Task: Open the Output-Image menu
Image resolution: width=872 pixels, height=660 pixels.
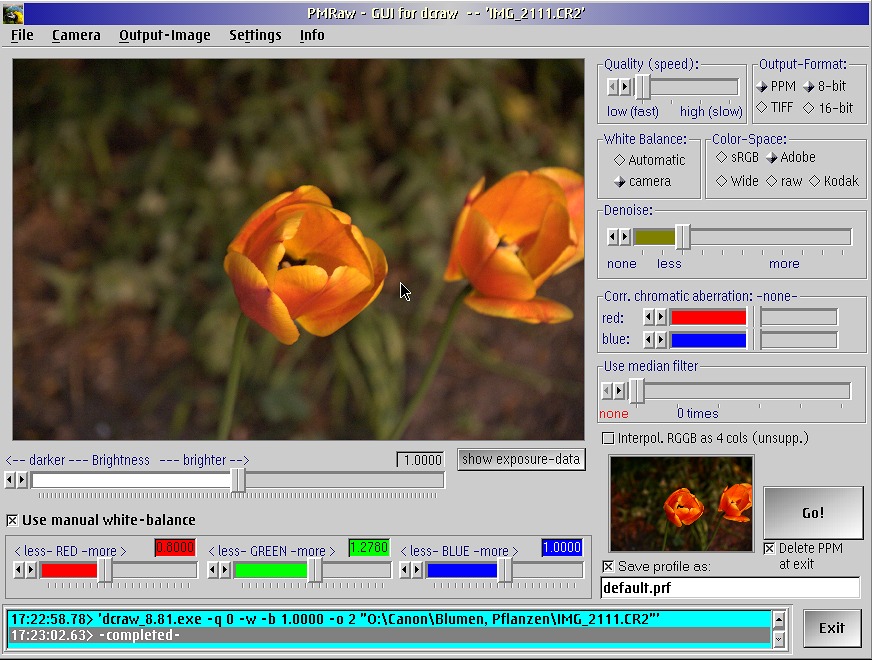Action: pyautogui.click(x=164, y=35)
